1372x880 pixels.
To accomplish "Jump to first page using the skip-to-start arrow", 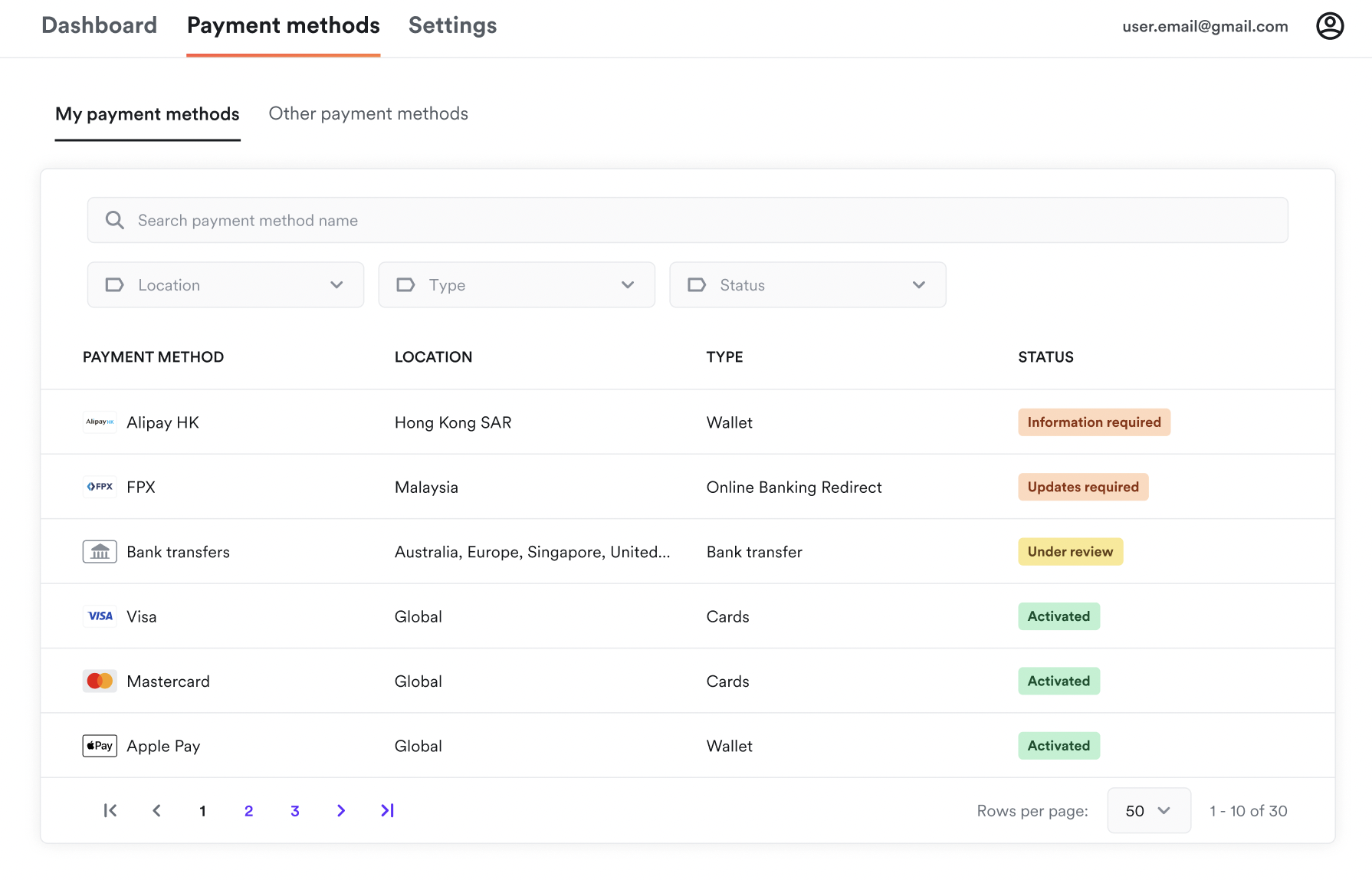I will 110,810.
